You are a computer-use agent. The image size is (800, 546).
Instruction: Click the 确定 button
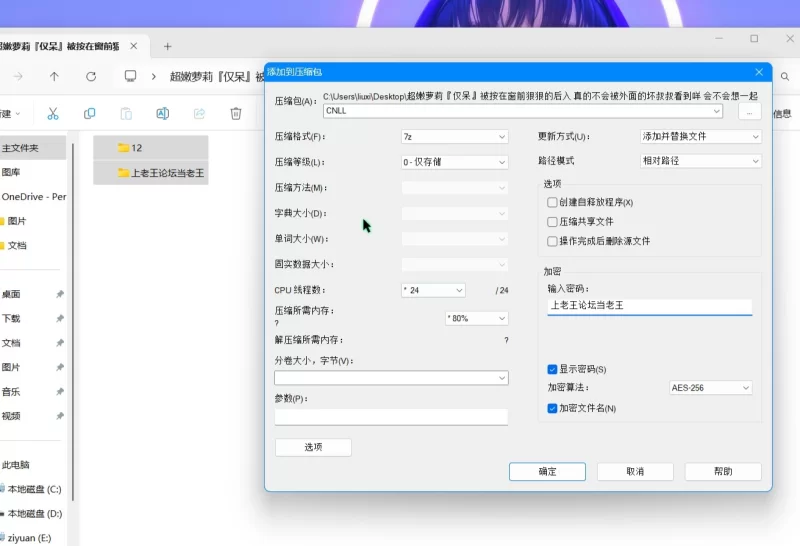pos(547,471)
